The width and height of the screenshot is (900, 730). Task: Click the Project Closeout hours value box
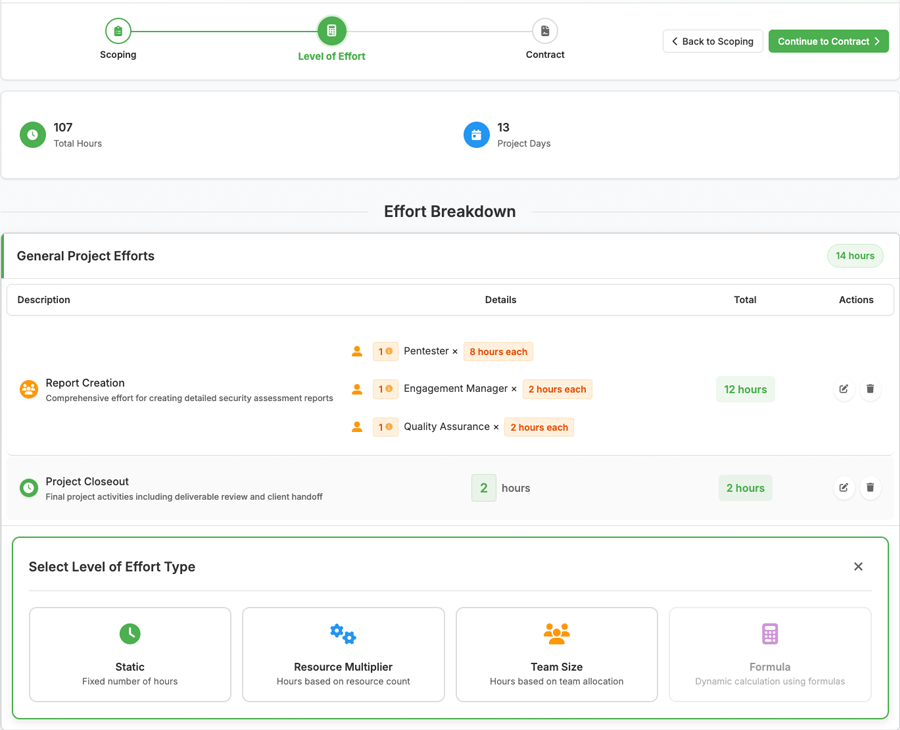pos(484,488)
